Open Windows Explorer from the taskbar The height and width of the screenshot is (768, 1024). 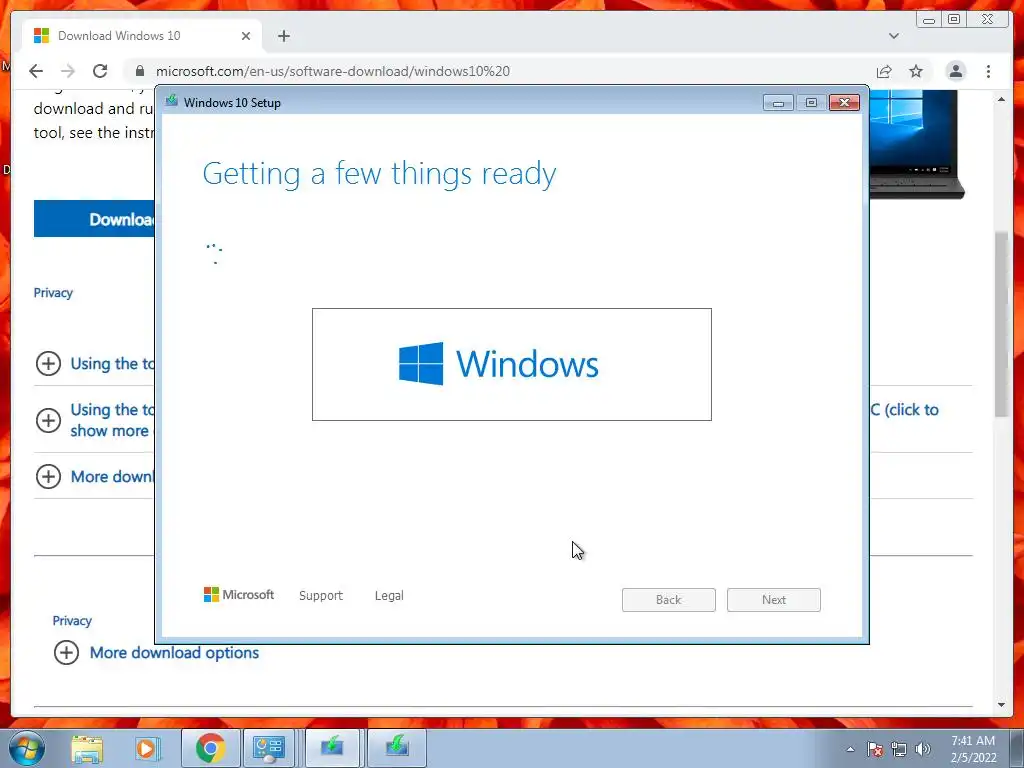tap(87, 748)
